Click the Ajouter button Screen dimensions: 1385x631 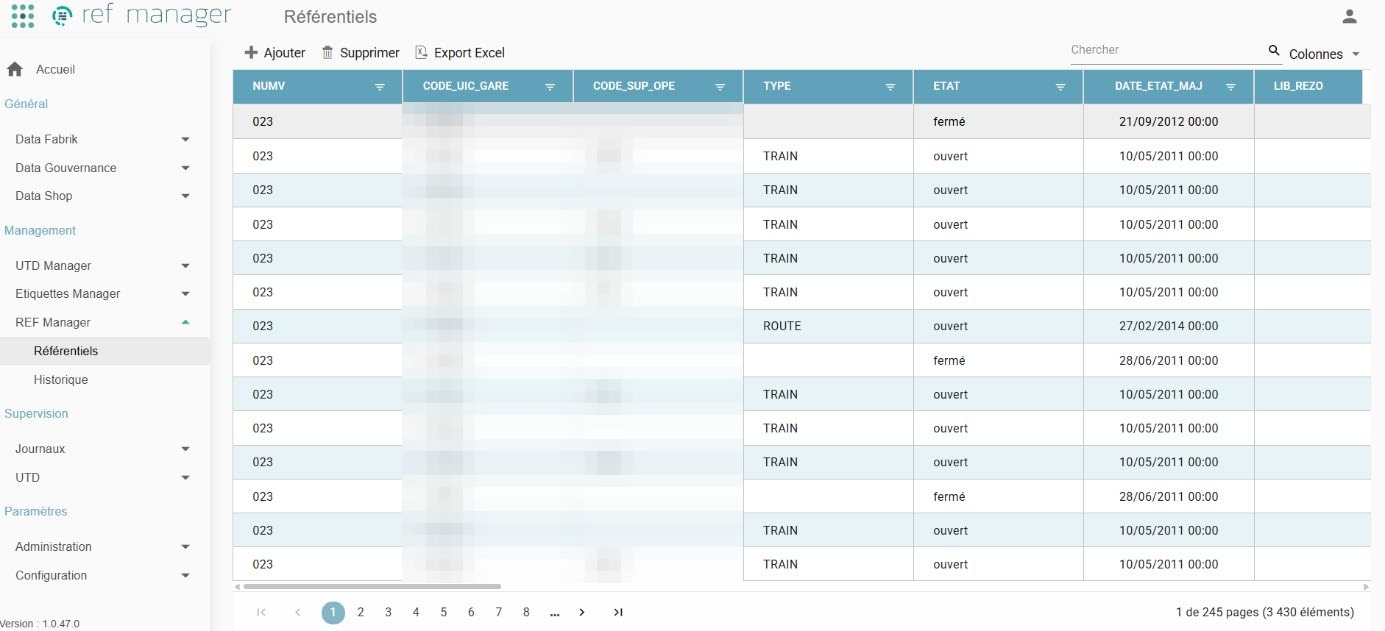point(275,52)
